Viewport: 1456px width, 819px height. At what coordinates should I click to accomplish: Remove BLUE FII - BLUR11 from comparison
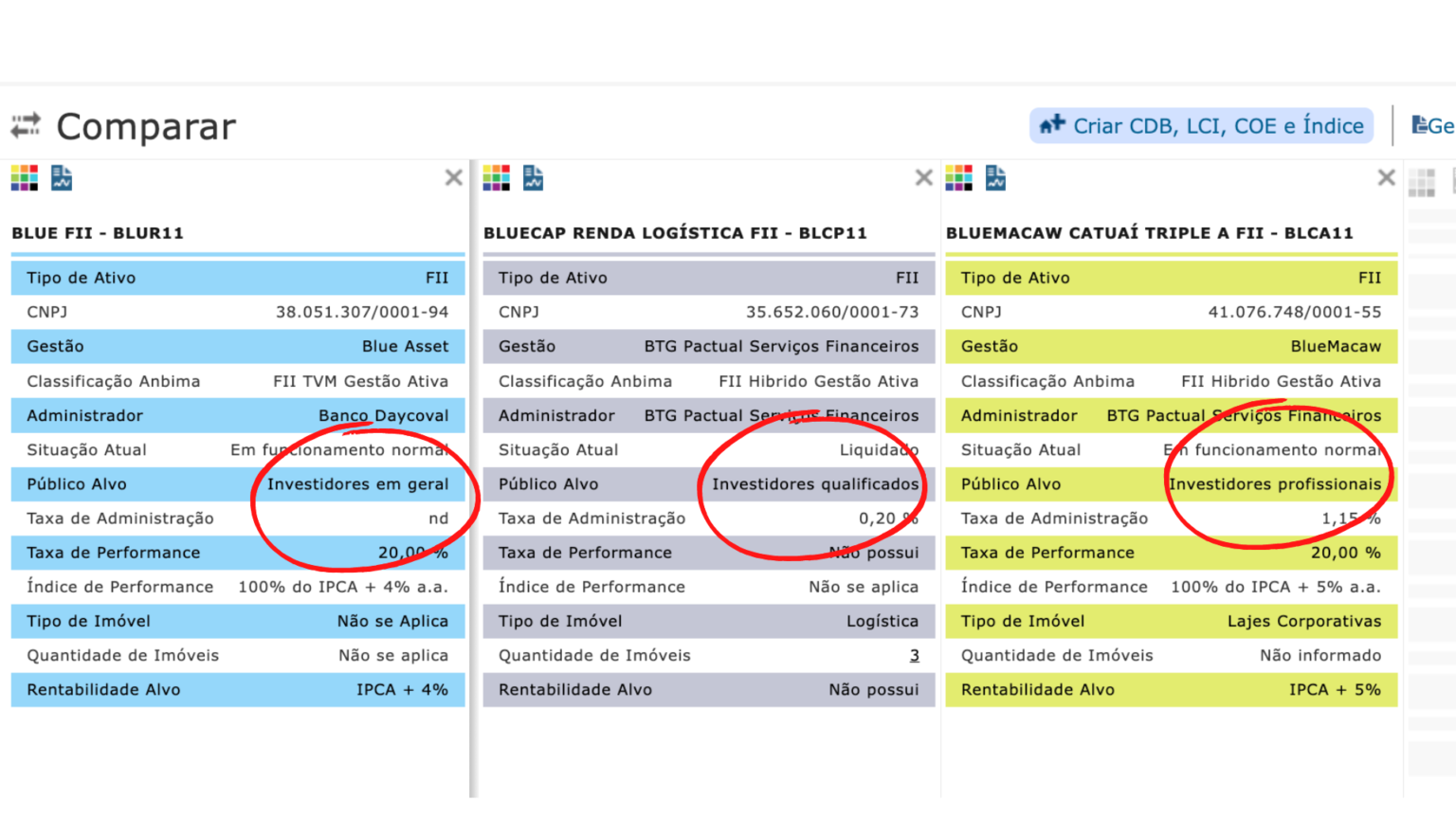[454, 177]
